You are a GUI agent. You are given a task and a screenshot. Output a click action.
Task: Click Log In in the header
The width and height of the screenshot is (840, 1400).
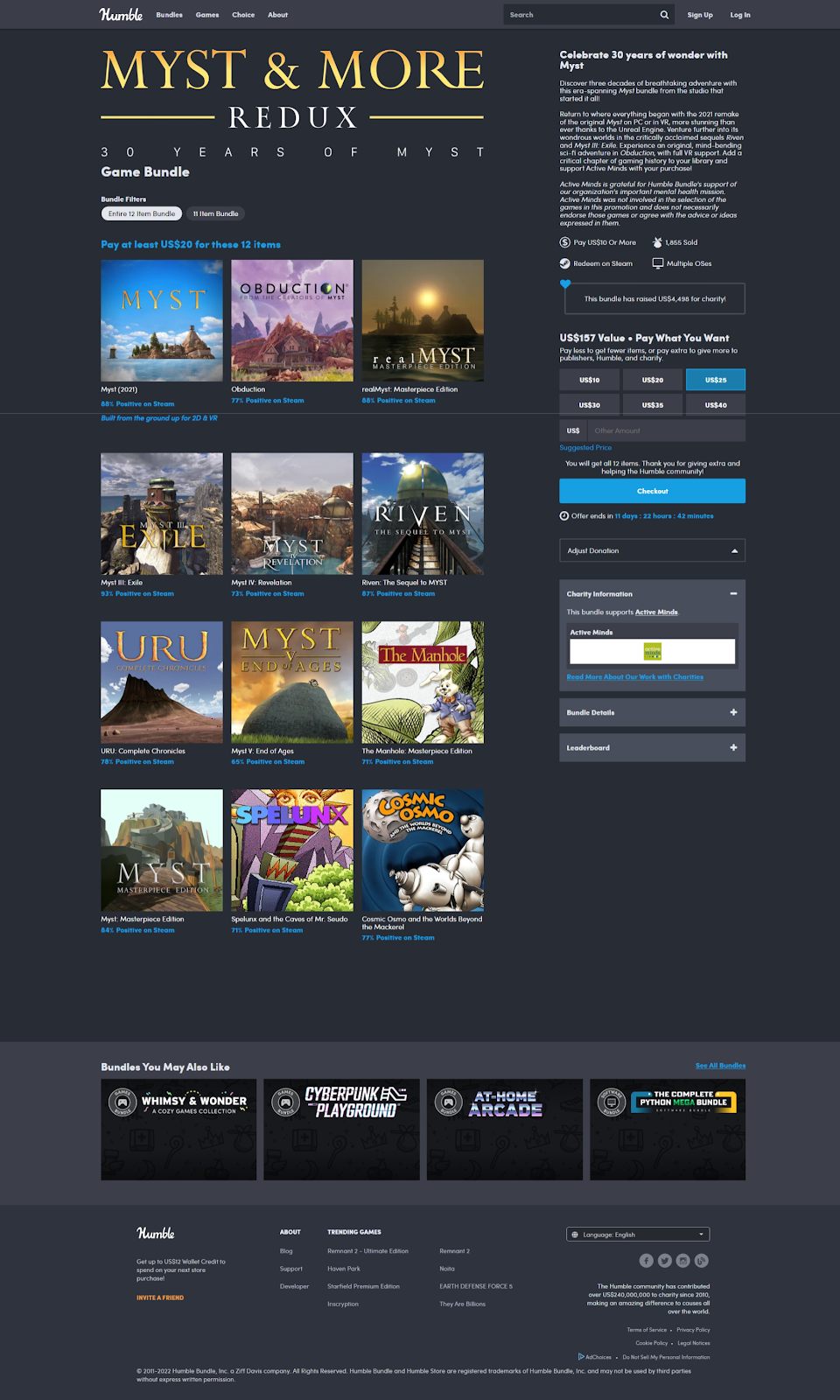[740, 15]
